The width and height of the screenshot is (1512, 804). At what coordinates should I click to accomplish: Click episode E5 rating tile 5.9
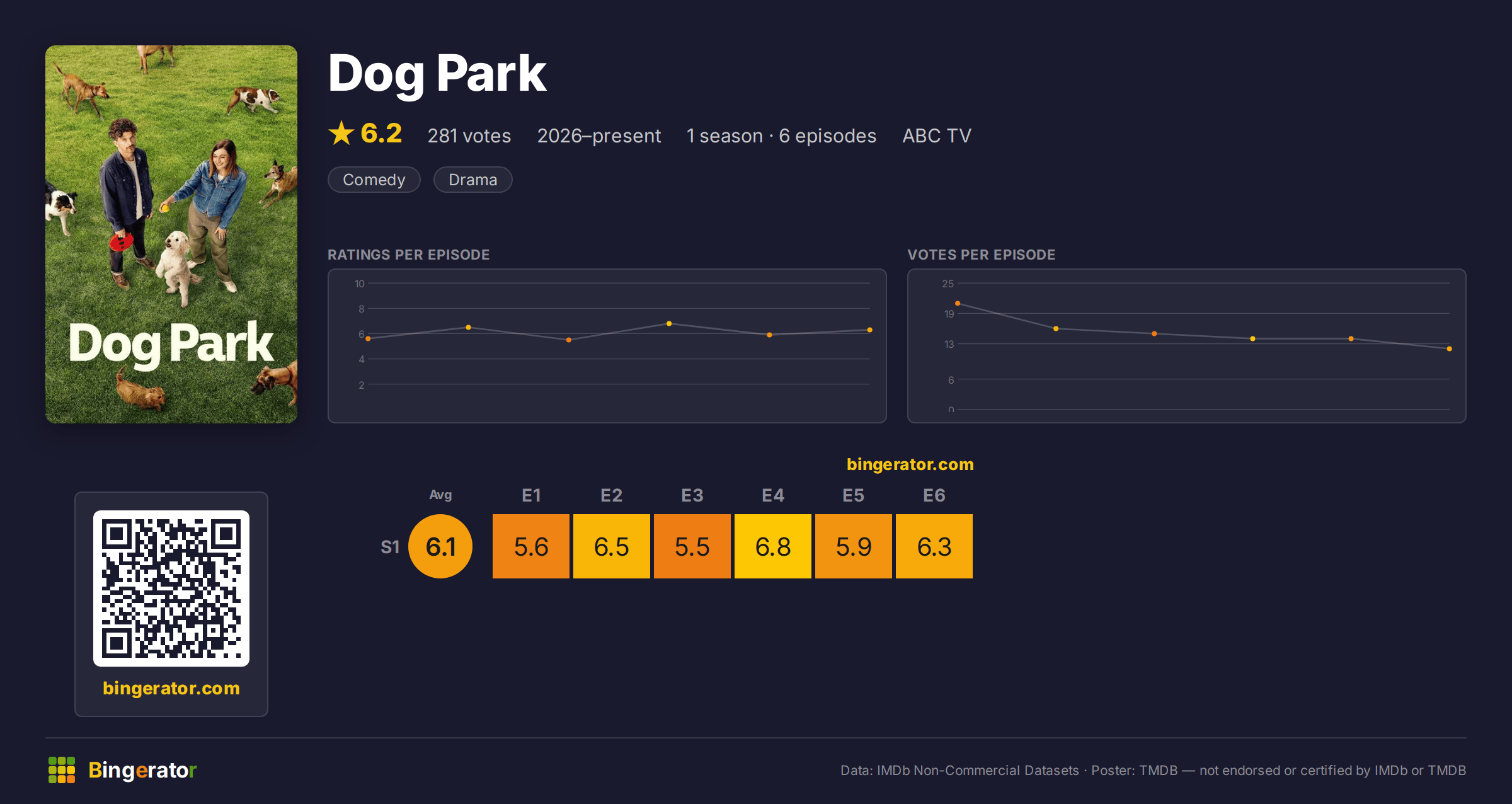[x=854, y=546]
